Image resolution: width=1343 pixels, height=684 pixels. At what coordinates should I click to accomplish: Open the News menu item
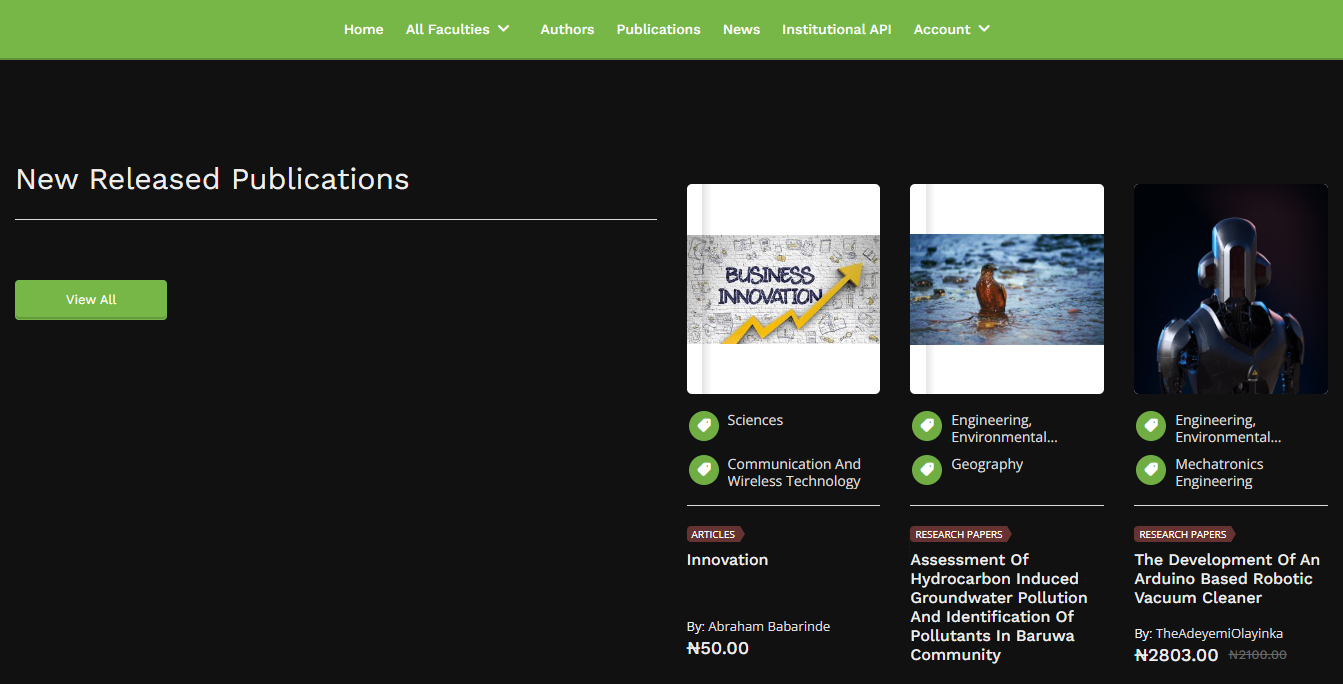741,29
